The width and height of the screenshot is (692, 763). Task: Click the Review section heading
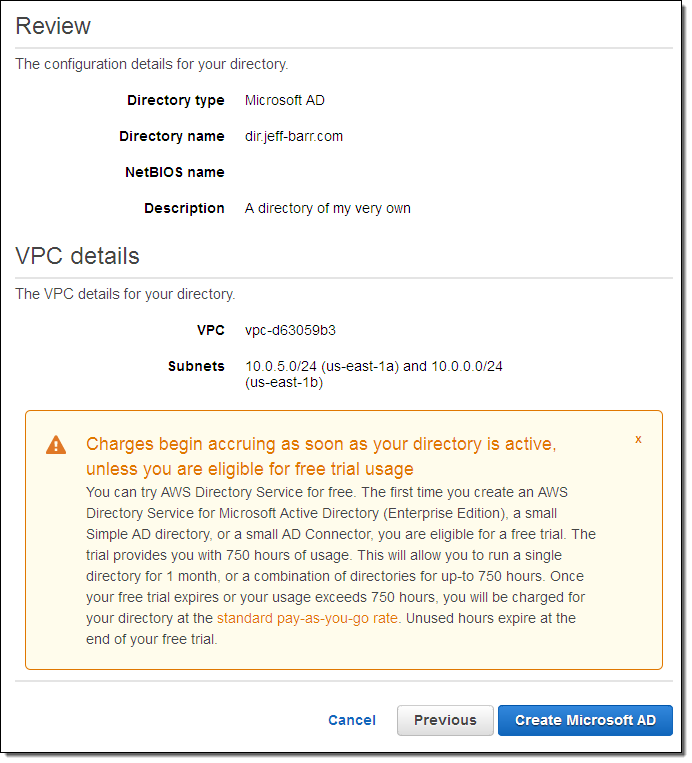coord(53,26)
